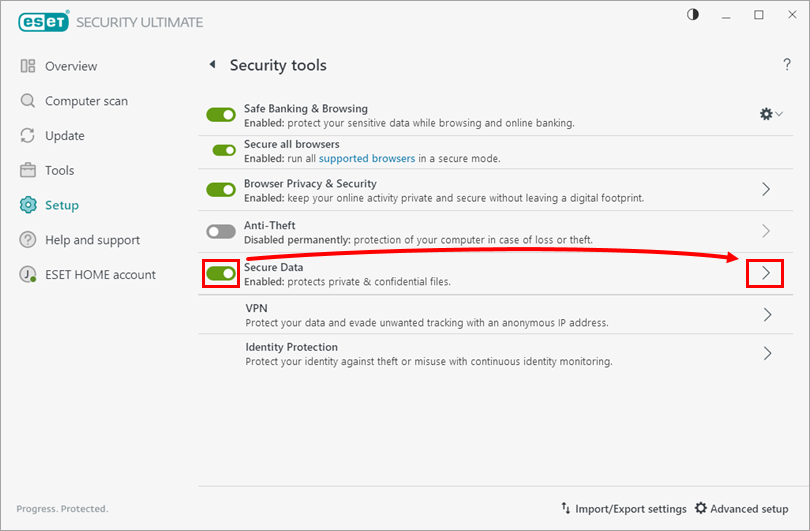Click the Import/Export settings arrows icon
The width and height of the screenshot is (810, 531).
click(566, 509)
